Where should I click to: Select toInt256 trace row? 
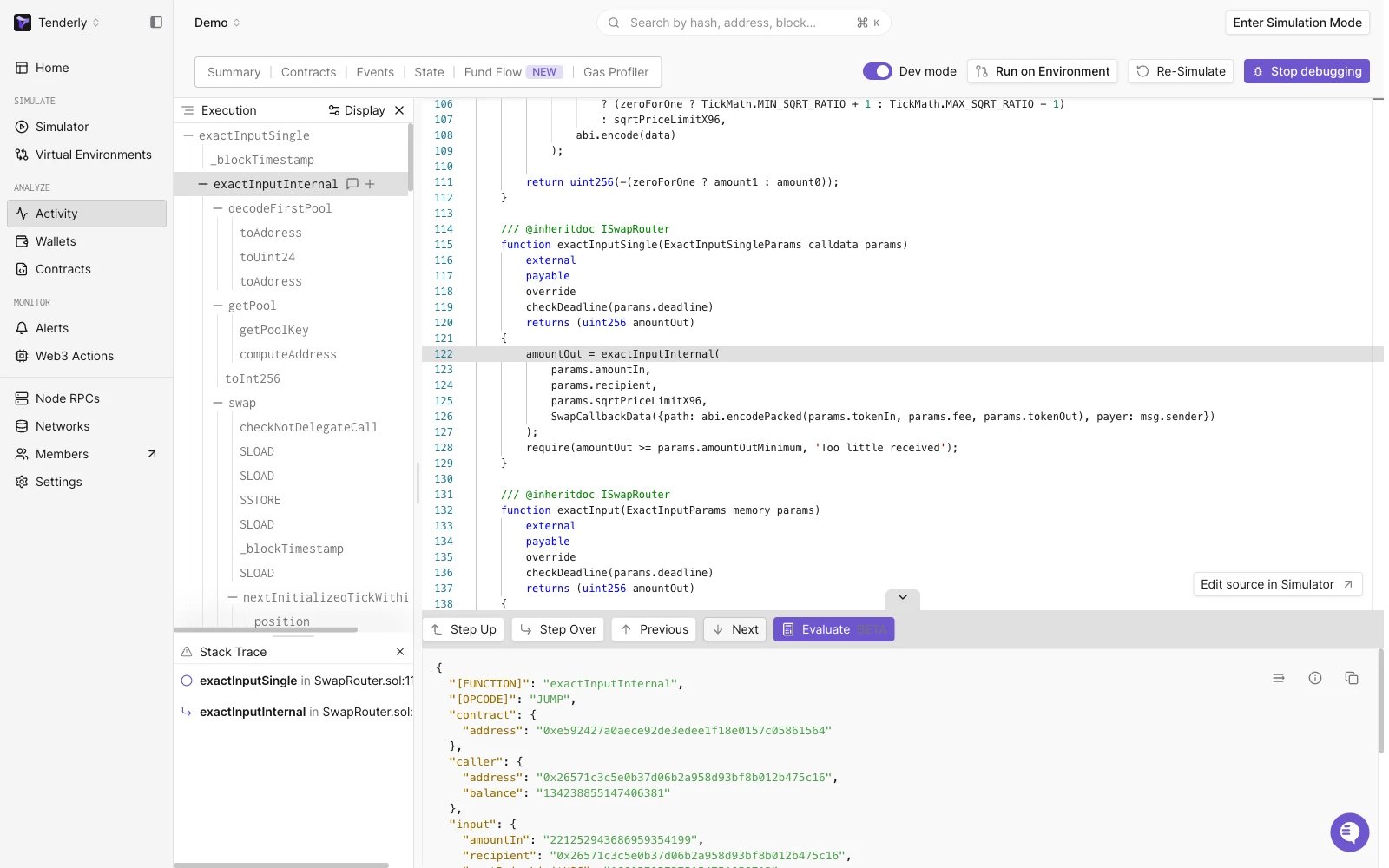(x=253, y=378)
